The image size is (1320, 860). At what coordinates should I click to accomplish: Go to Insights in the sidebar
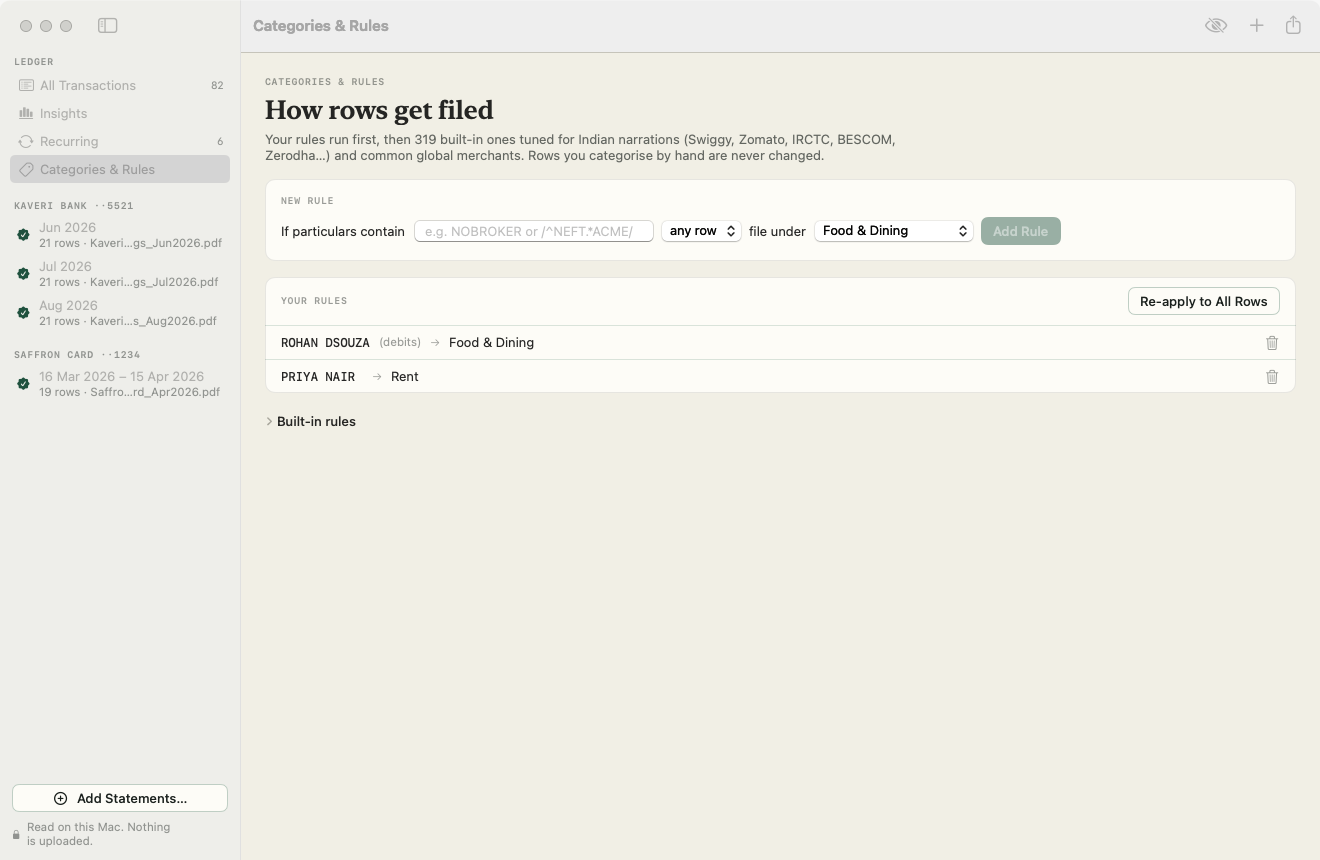pyautogui.click(x=120, y=114)
